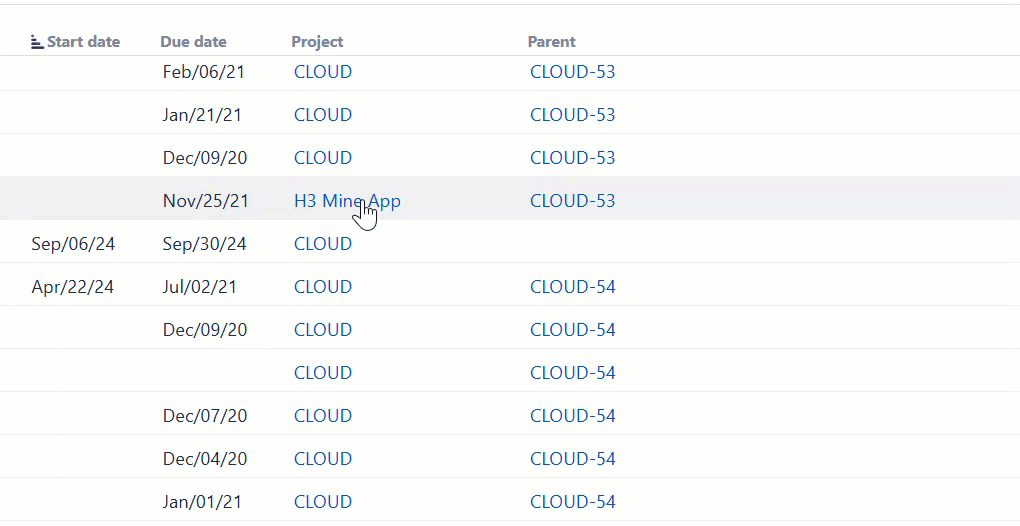Sort by the Start date column header
Viewport: 1020px width, 526px height.
point(83,42)
